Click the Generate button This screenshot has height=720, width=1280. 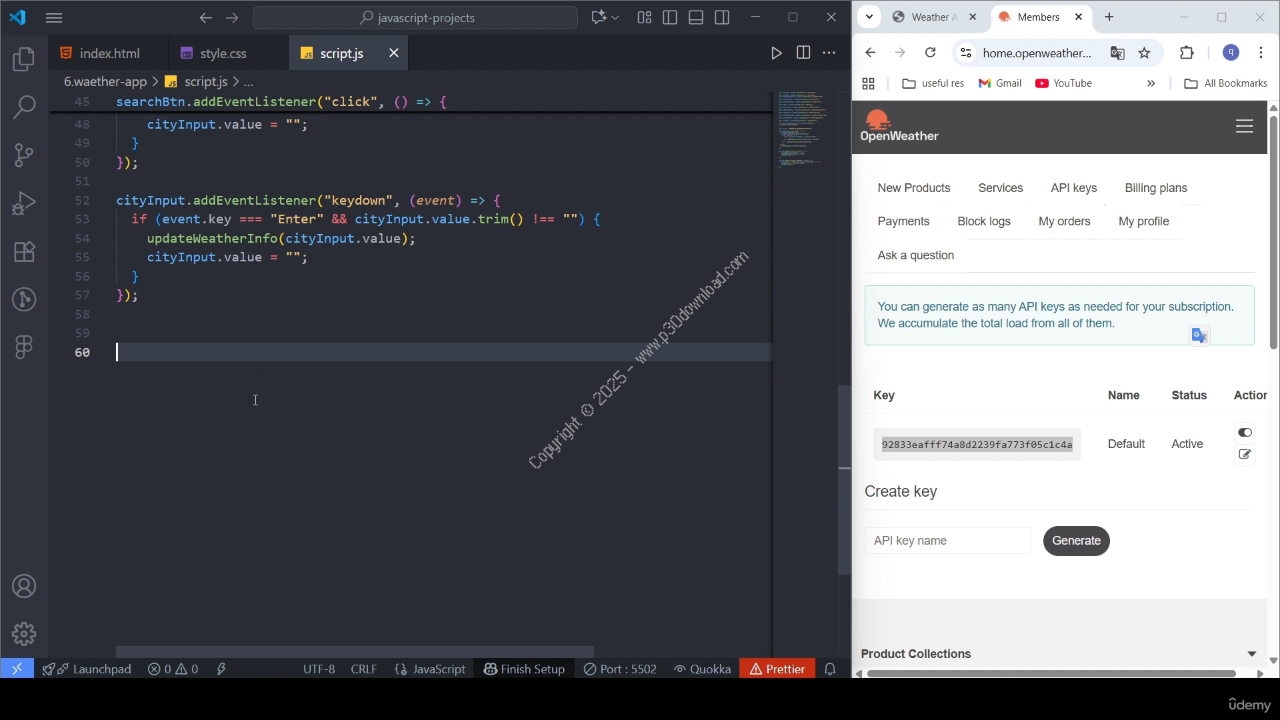pyautogui.click(x=1076, y=541)
